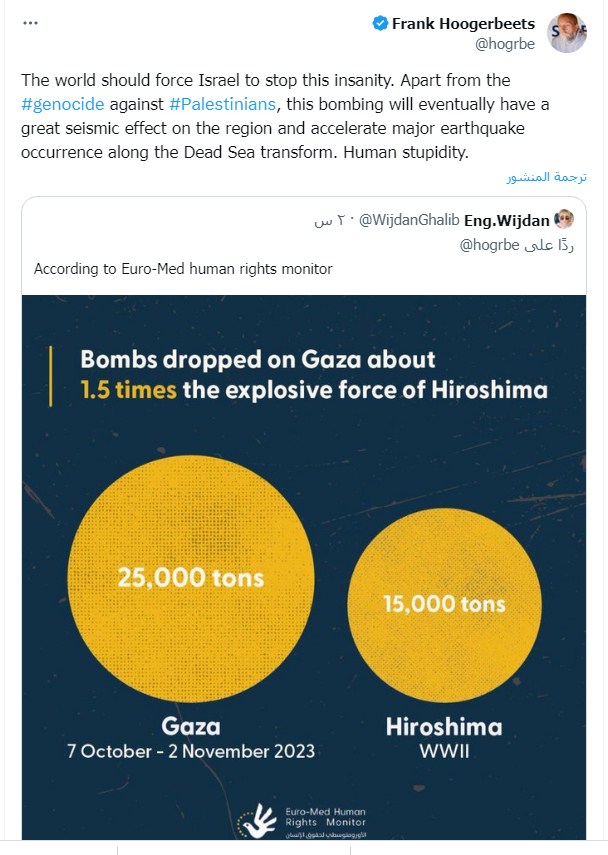608x855 pixels.
Task: Open Eng.Wijdan display name in quoted post
Action: point(507,220)
